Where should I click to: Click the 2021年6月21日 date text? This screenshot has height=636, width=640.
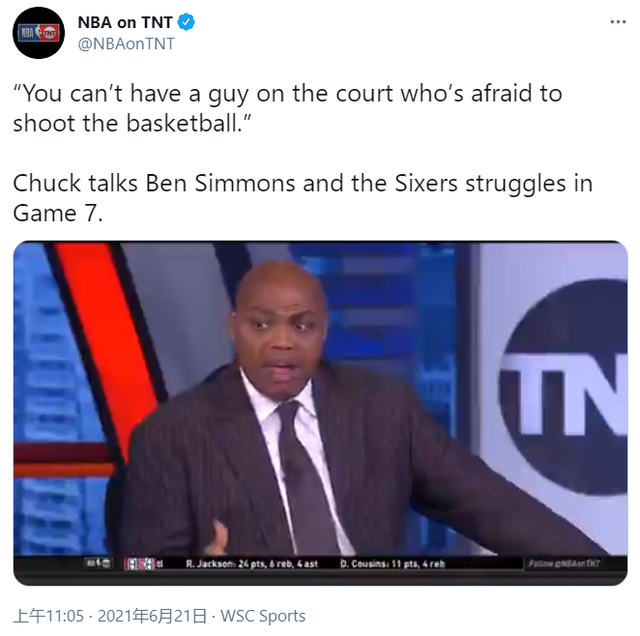152,616
